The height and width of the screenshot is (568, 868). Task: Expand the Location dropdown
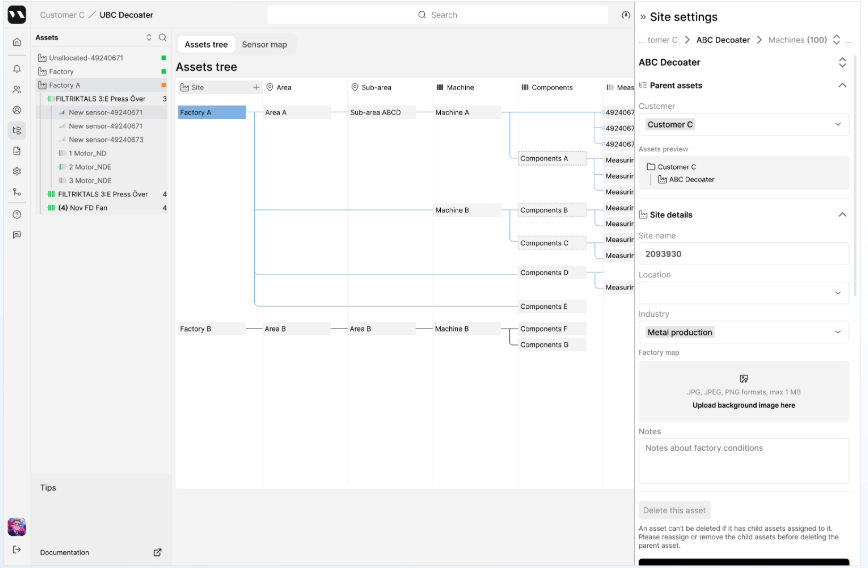(x=743, y=293)
